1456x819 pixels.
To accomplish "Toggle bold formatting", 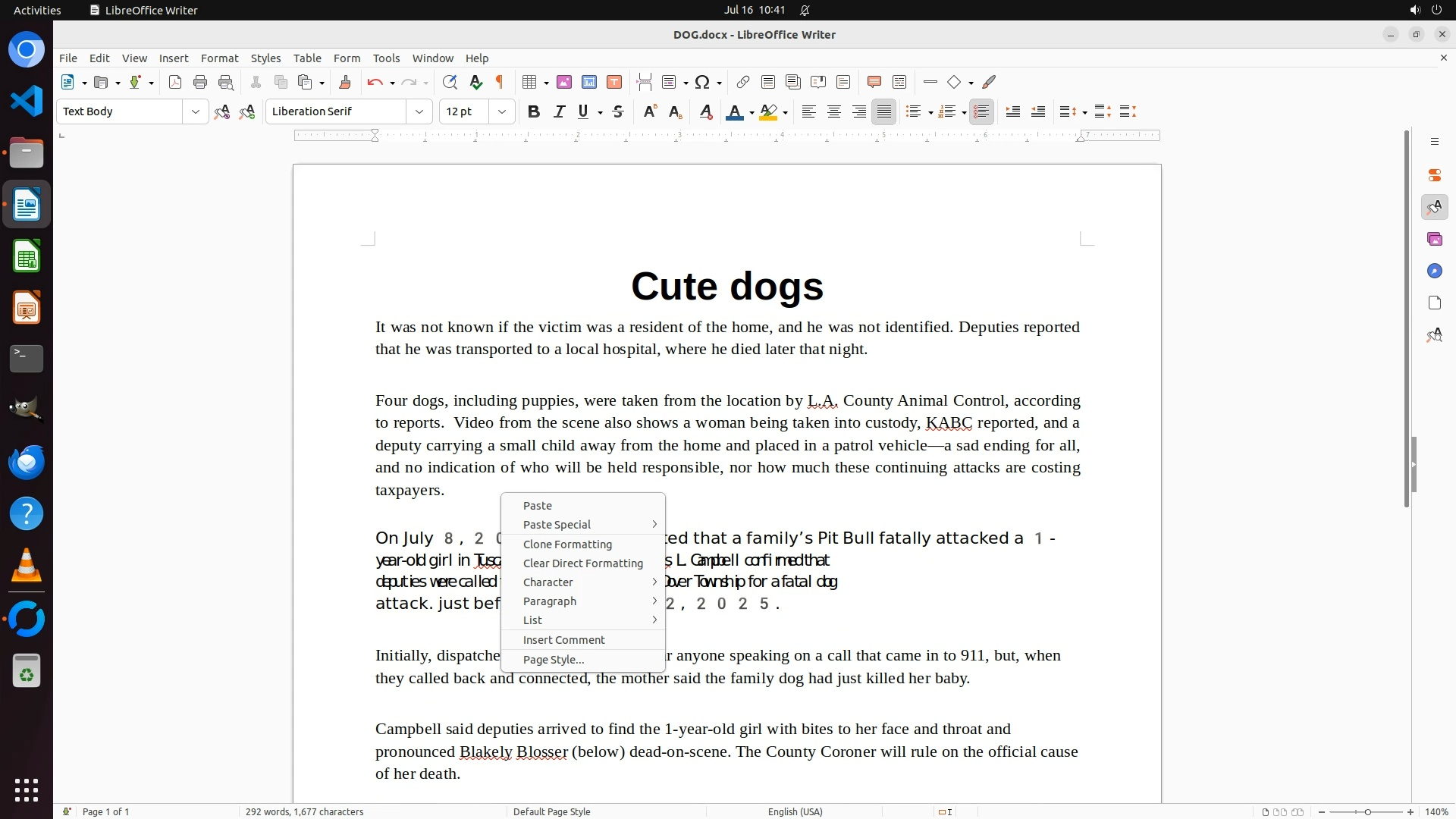I will pyautogui.click(x=534, y=112).
